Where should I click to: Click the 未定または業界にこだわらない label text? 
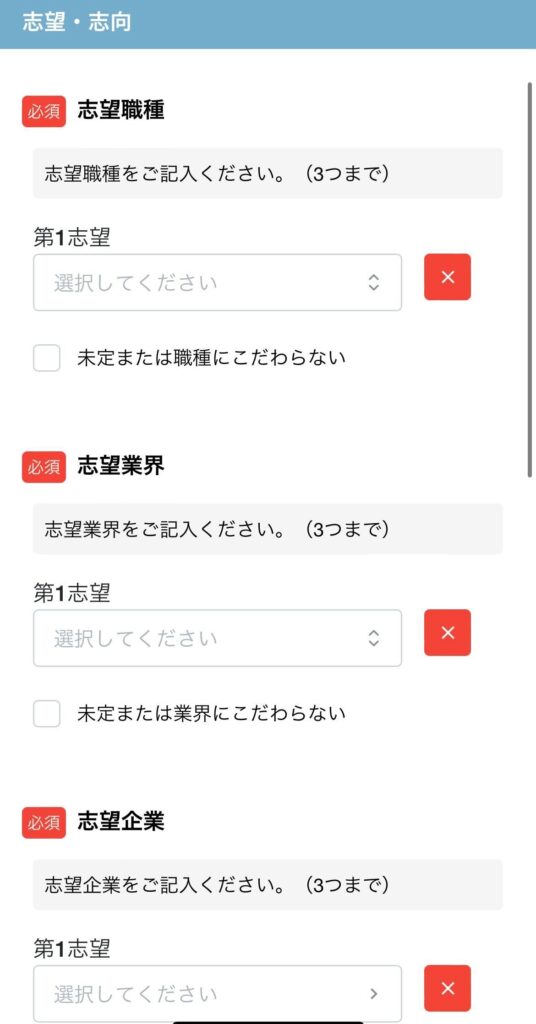[211, 713]
